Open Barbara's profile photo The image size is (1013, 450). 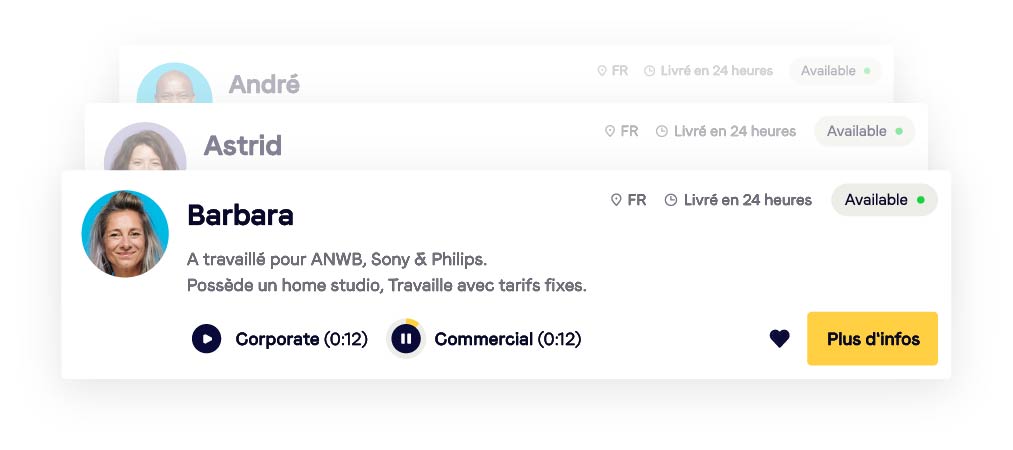(x=125, y=234)
